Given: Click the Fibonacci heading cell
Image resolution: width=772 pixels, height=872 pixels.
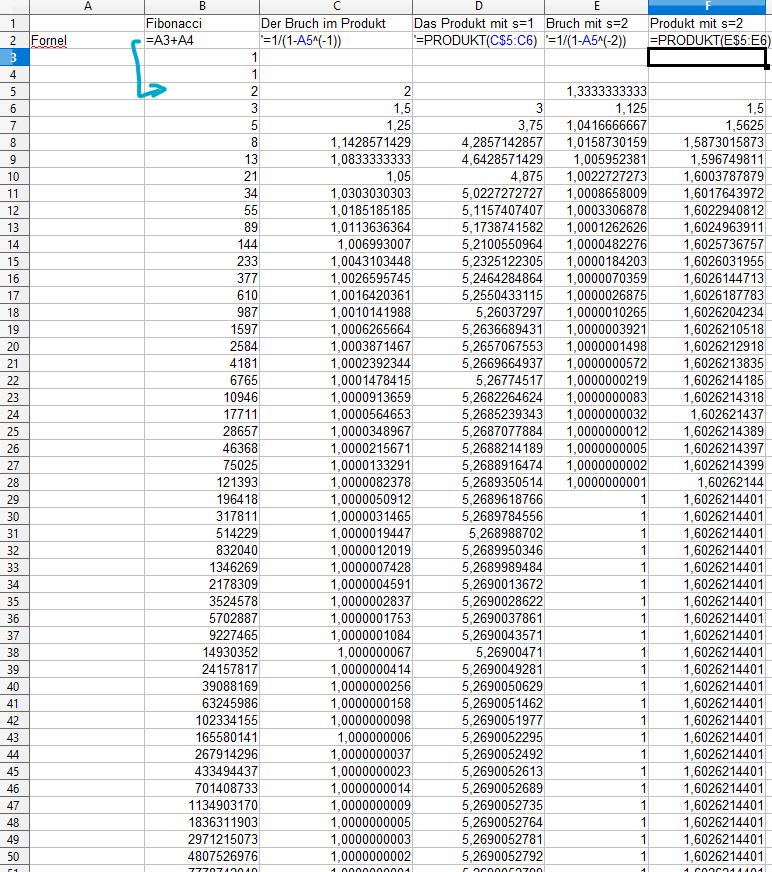Looking at the screenshot, I should click(x=200, y=23).
